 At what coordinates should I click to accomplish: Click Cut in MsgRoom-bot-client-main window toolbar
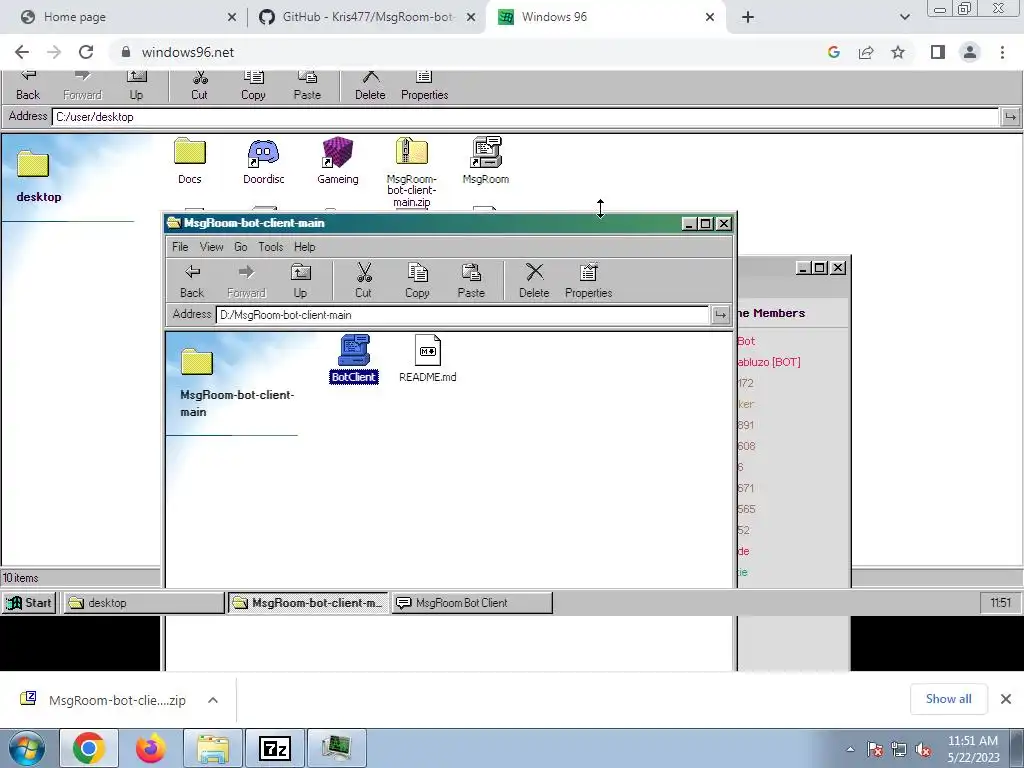[363, 281]
